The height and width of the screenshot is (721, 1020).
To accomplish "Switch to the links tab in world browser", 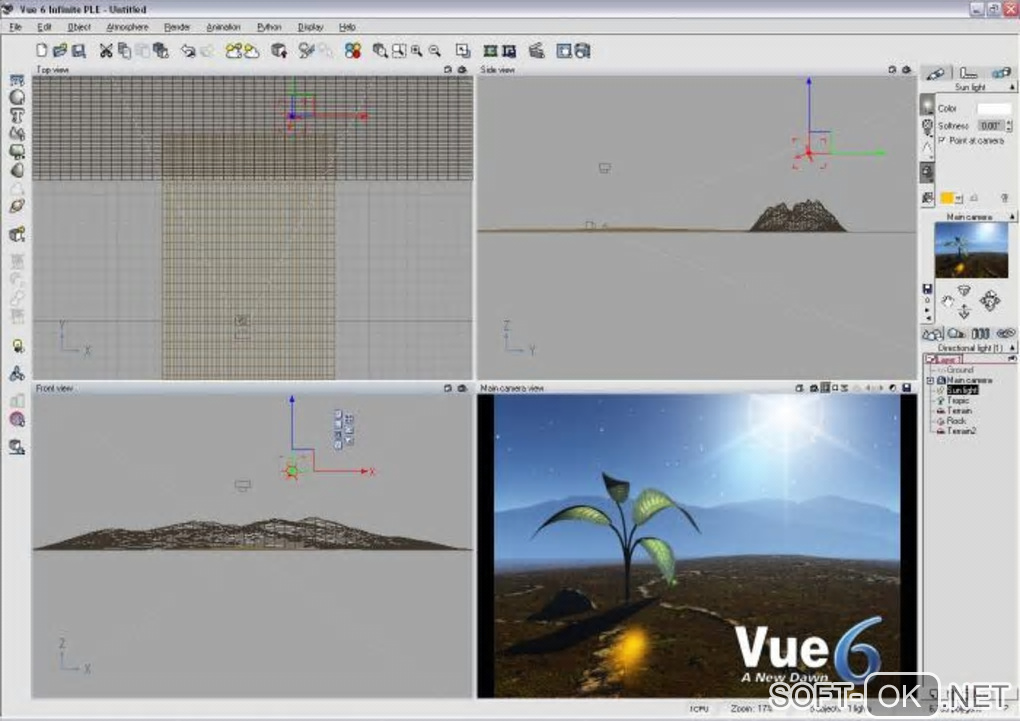I will coord(1005,334).
